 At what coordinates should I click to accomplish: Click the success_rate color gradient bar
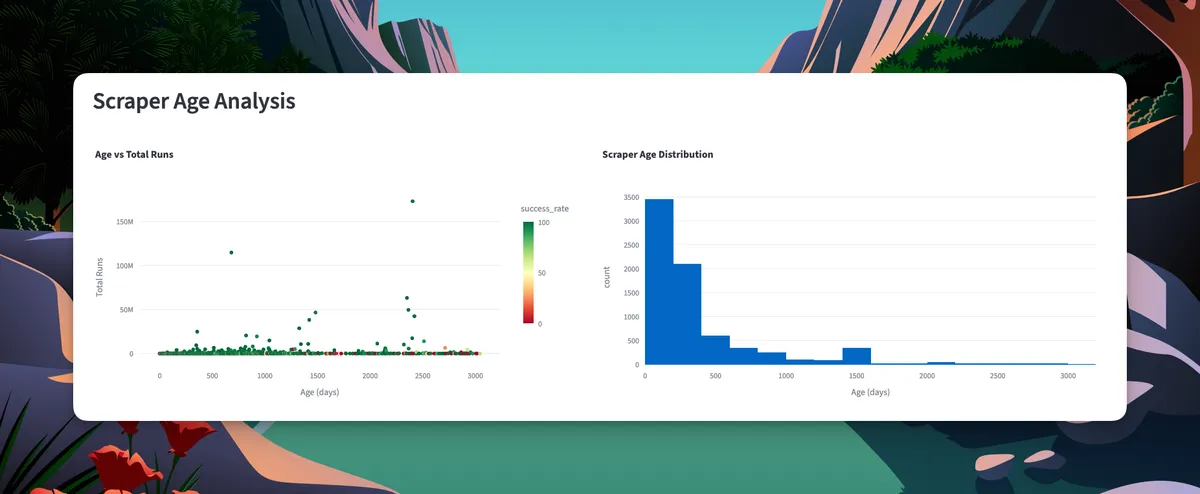click(528, 272)
